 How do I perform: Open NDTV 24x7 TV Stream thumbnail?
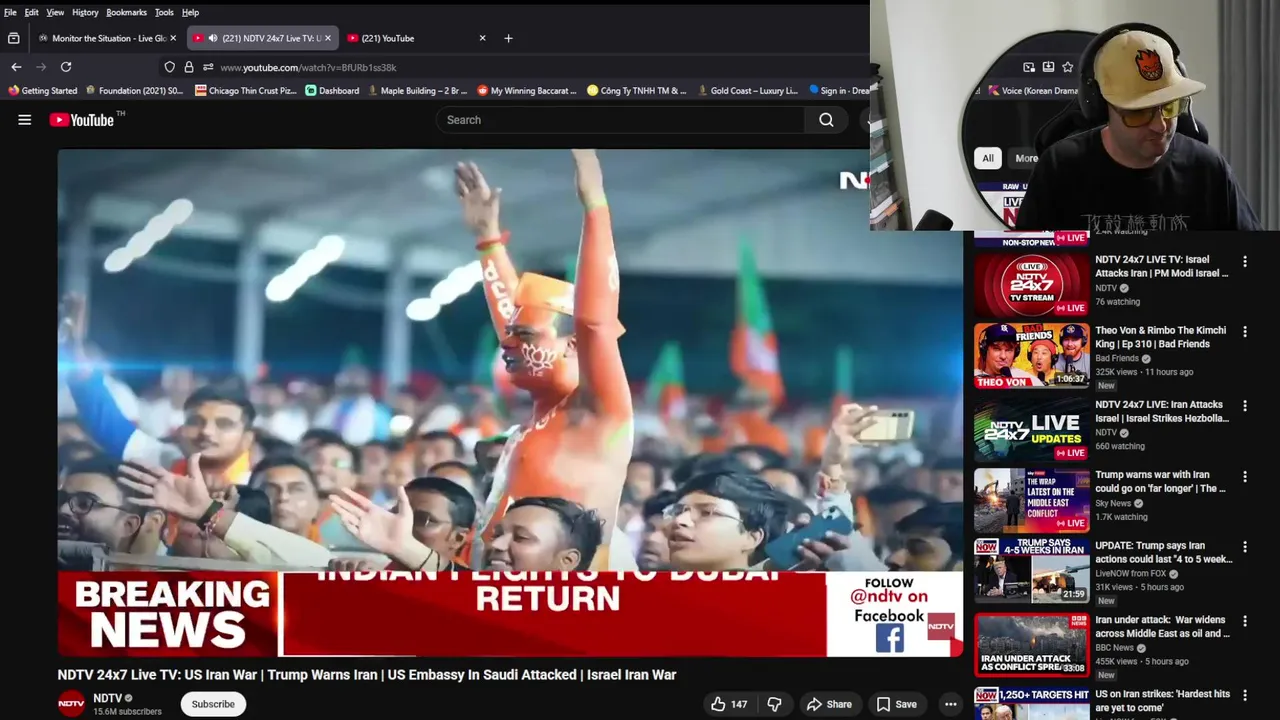point(1032,284)
